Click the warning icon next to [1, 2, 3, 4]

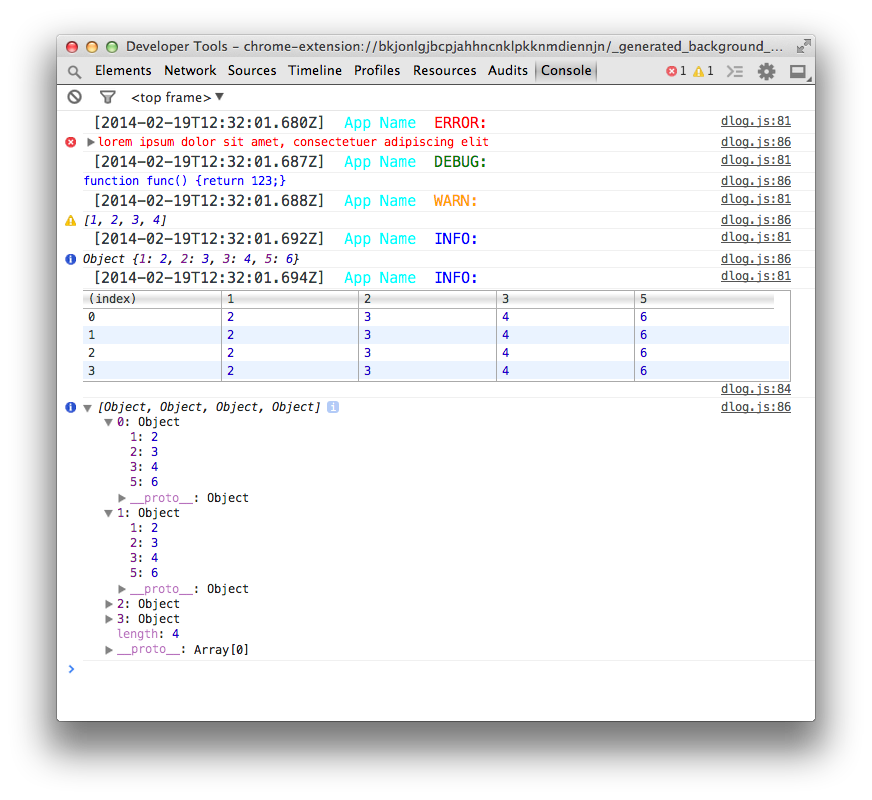pyautogui.click(x=71, y=221)
